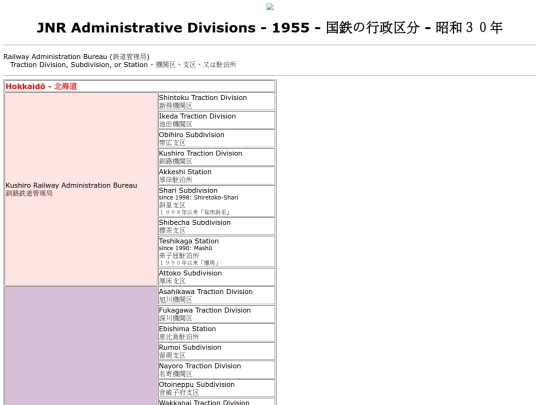Viewport: 540px width, 405px height.
Task: Select the Fukagawa Traction Division cell
Action: coord(216,314)
